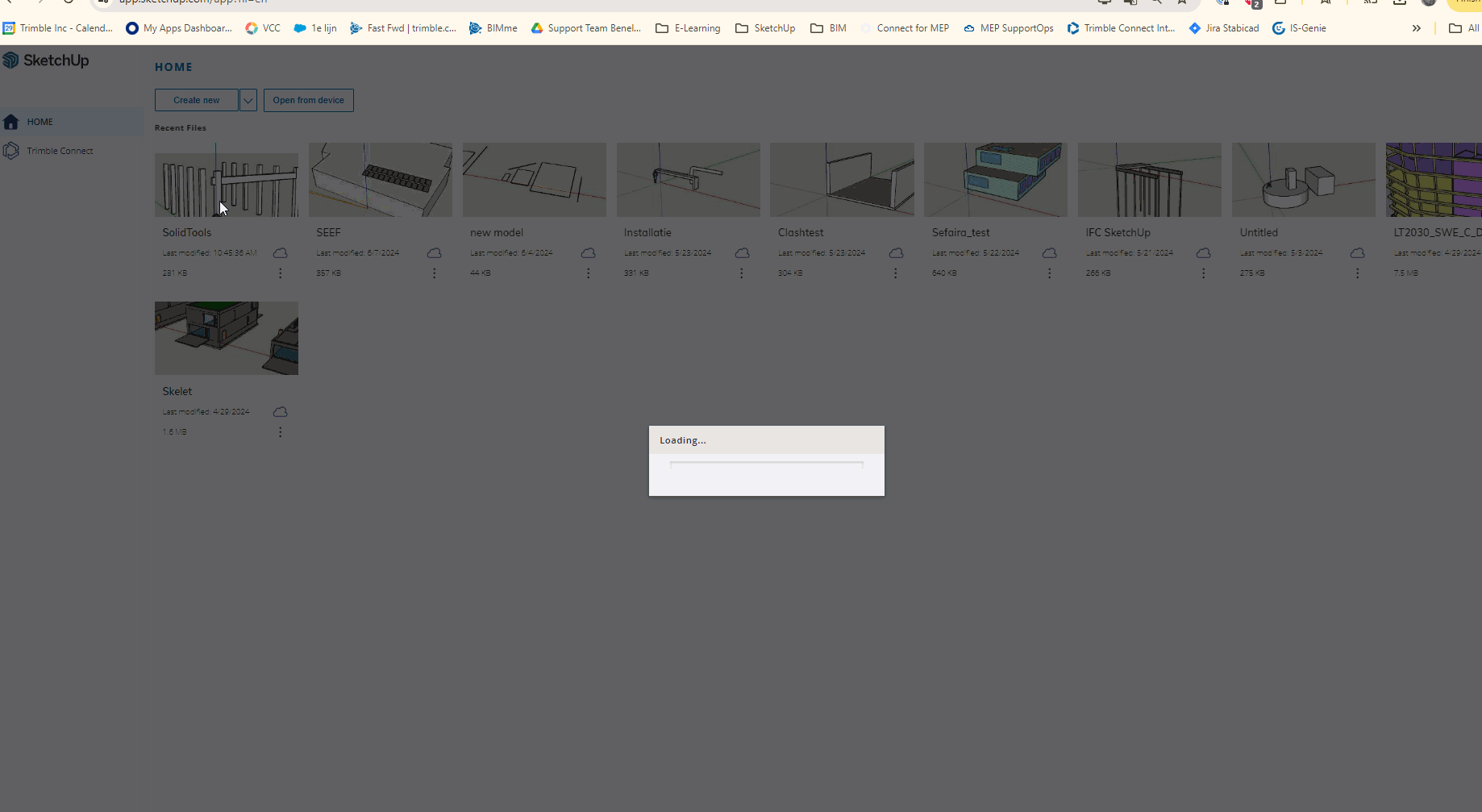Click cloud icon for SolidTools

coord(281,253)
